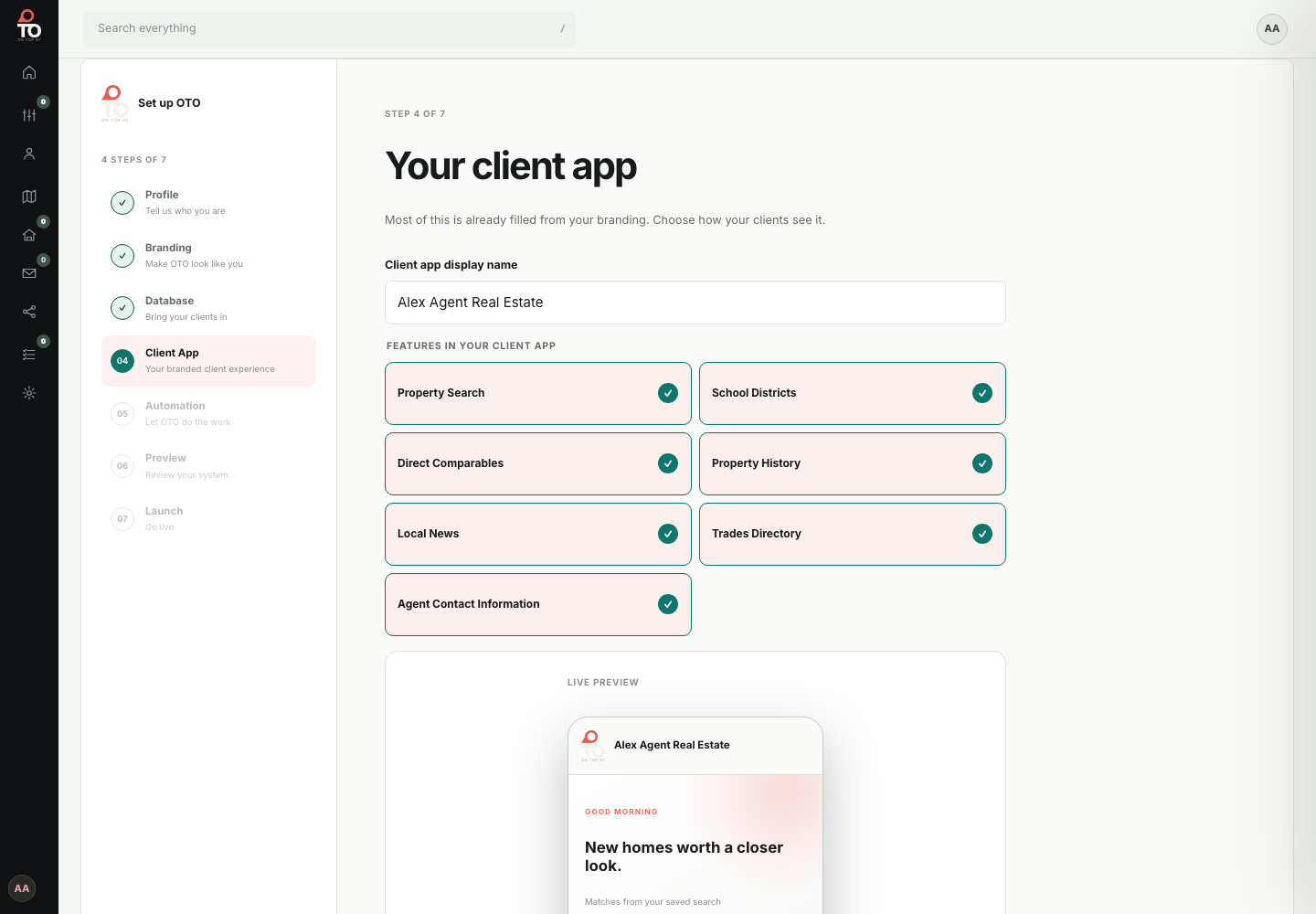
Task: Click the live preview phone mockup header
Action: 695,746
